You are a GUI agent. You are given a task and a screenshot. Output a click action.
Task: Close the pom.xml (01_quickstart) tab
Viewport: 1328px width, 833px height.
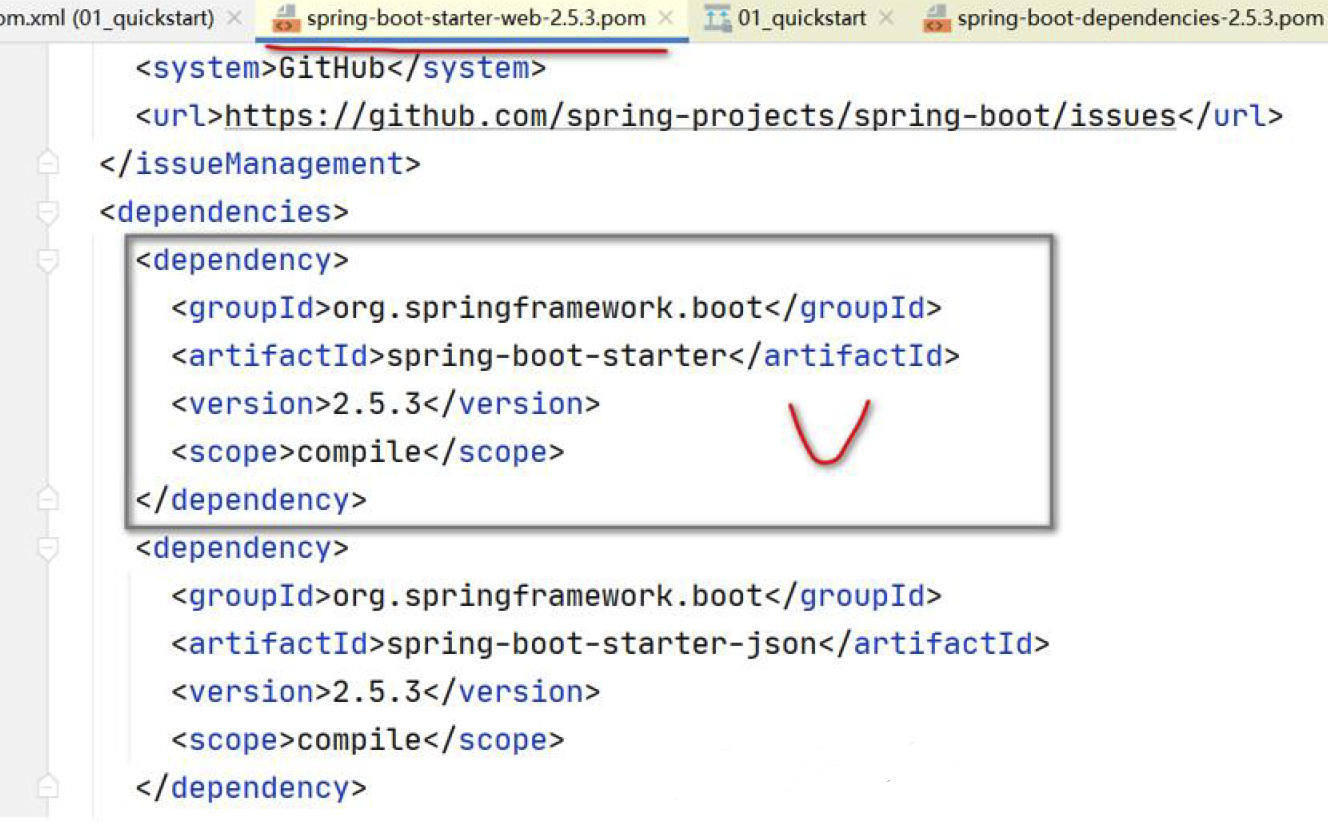[x=234, y=19]
